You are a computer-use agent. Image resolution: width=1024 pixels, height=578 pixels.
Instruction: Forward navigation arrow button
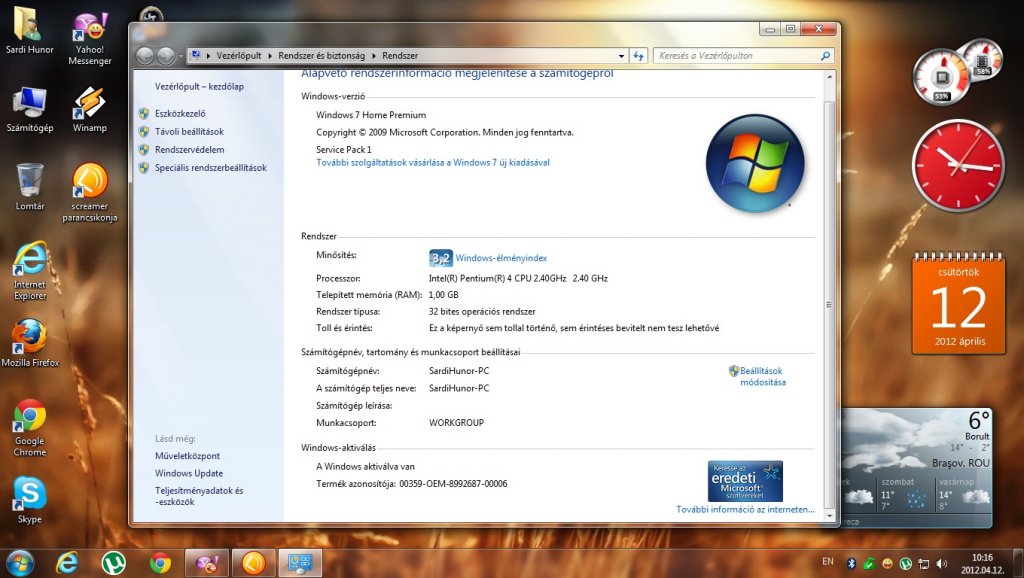[x=166, y=56]
